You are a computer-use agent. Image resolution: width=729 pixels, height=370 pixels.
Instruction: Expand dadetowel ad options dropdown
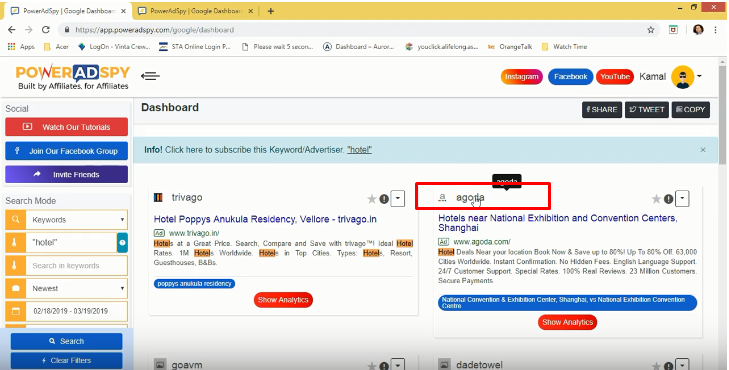click(682, 364)
